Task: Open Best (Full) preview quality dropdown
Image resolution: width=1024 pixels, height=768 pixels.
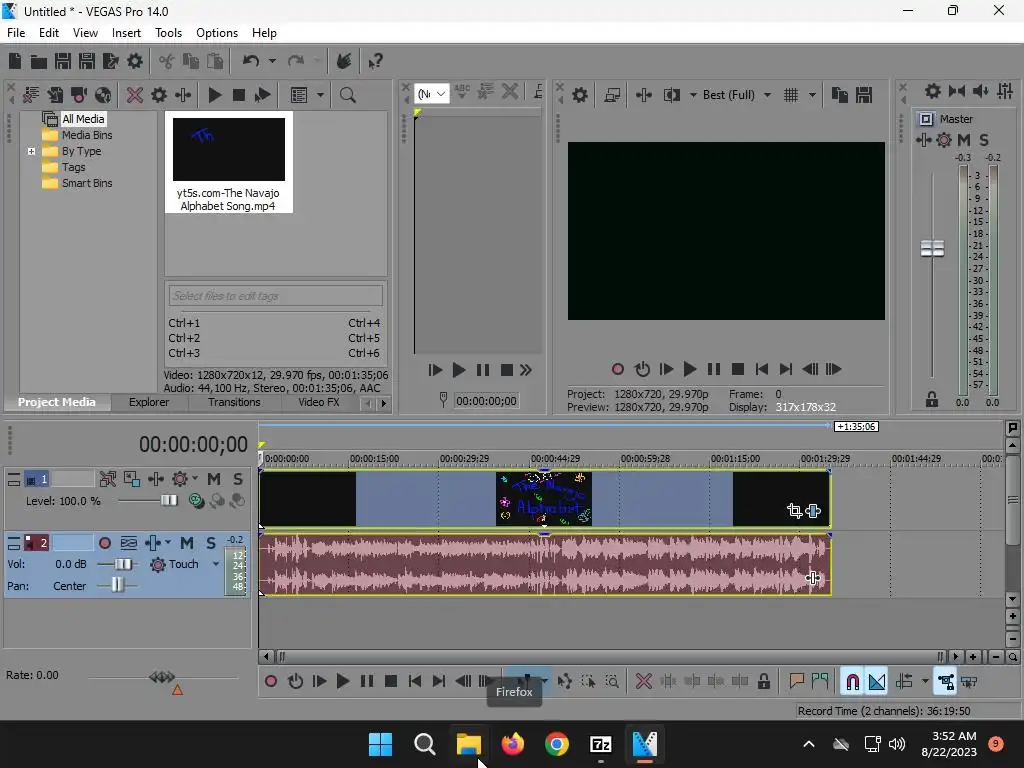Action: click(767, 95)
